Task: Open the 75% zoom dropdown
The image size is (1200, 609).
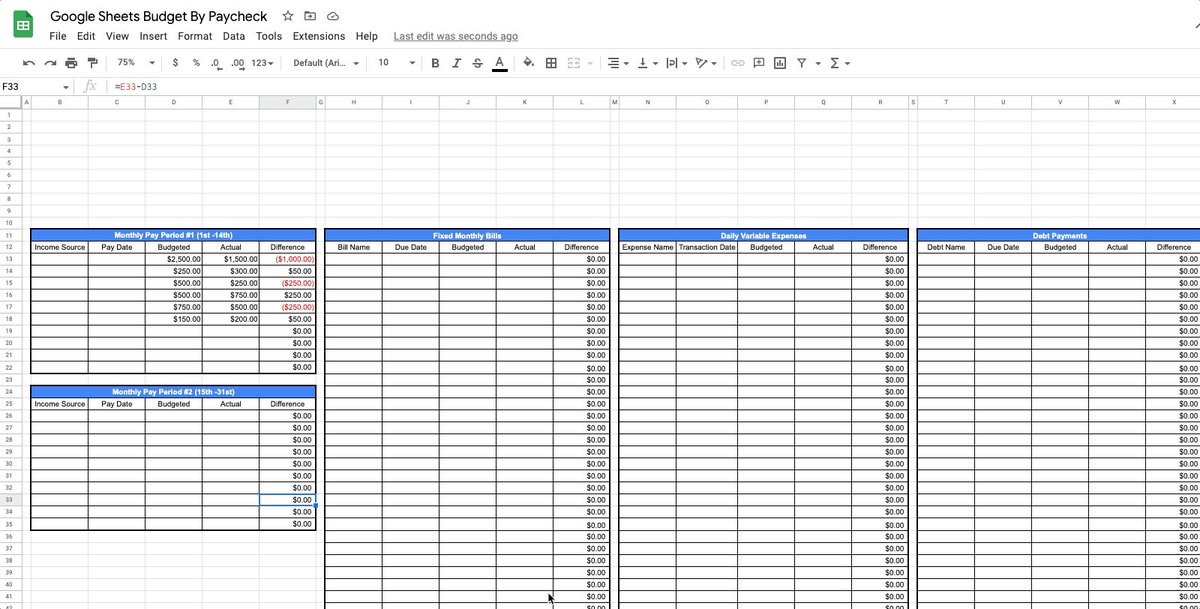Action: 136,63
